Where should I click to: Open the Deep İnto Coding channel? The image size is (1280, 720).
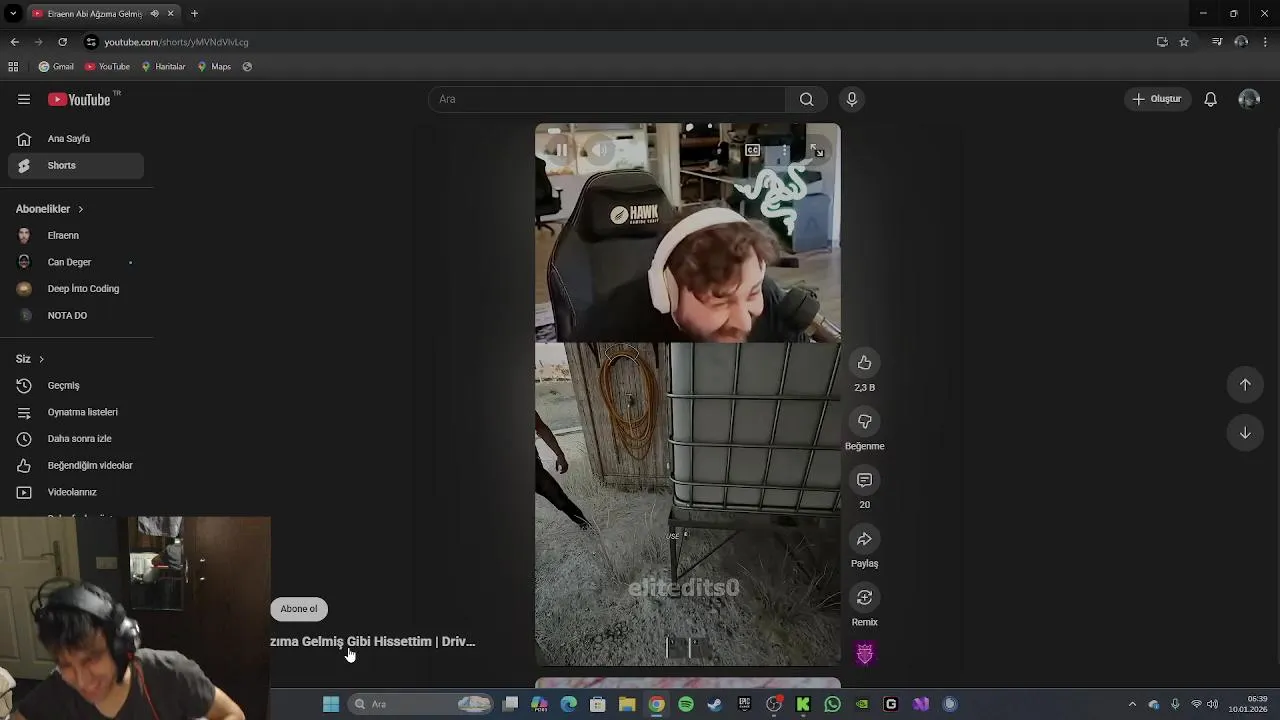click(76, 289)
